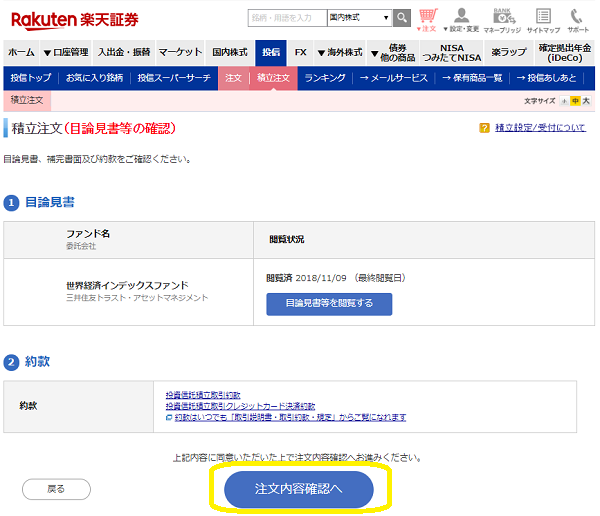The height and width of the screenshot is (516, 600).
Task: Click the 戻る button
Action: [56, 489]
